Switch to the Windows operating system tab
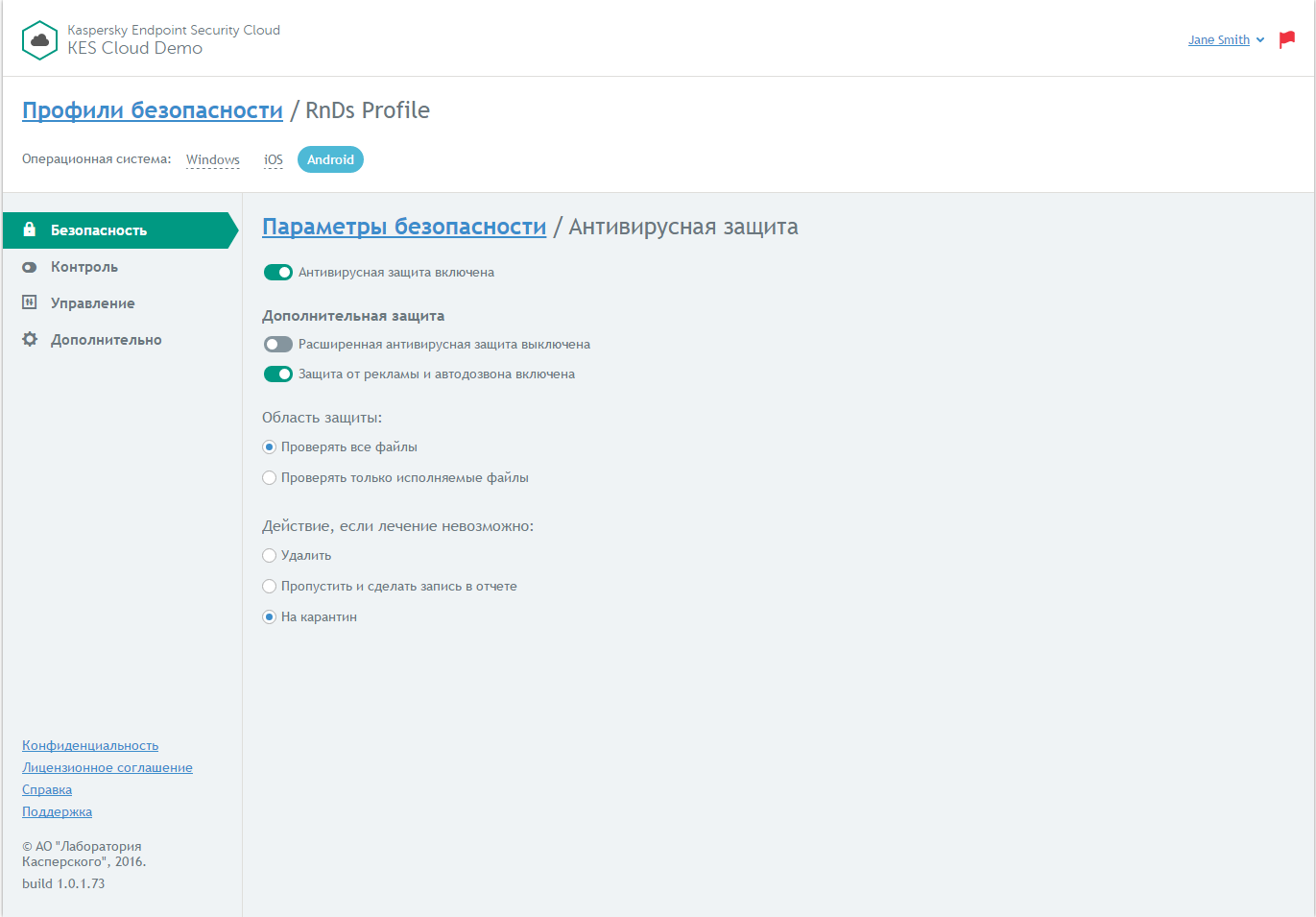Screen dimensions: 1316x917 coord(213,159)
